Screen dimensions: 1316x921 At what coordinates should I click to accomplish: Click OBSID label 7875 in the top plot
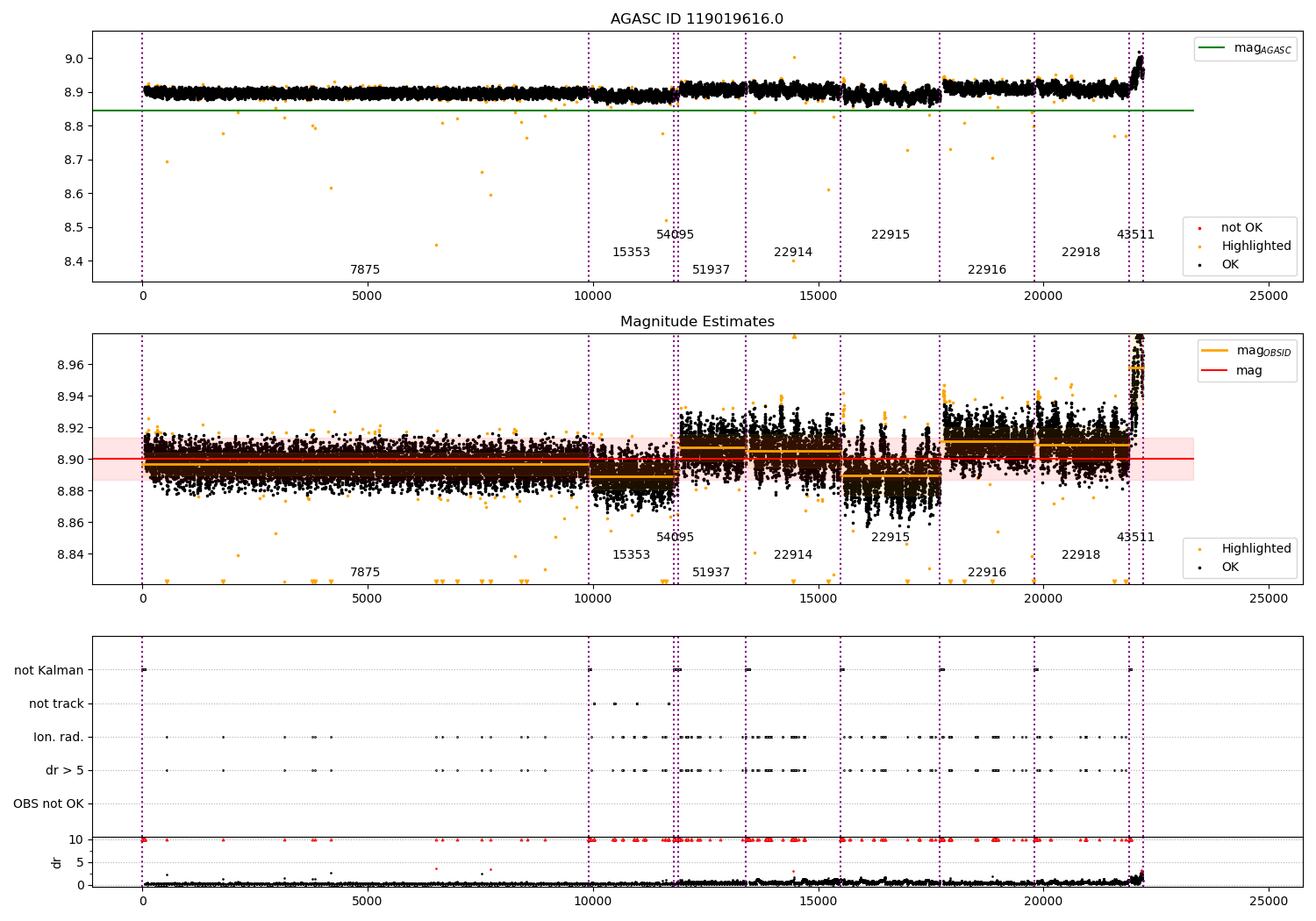click(365, 270)
